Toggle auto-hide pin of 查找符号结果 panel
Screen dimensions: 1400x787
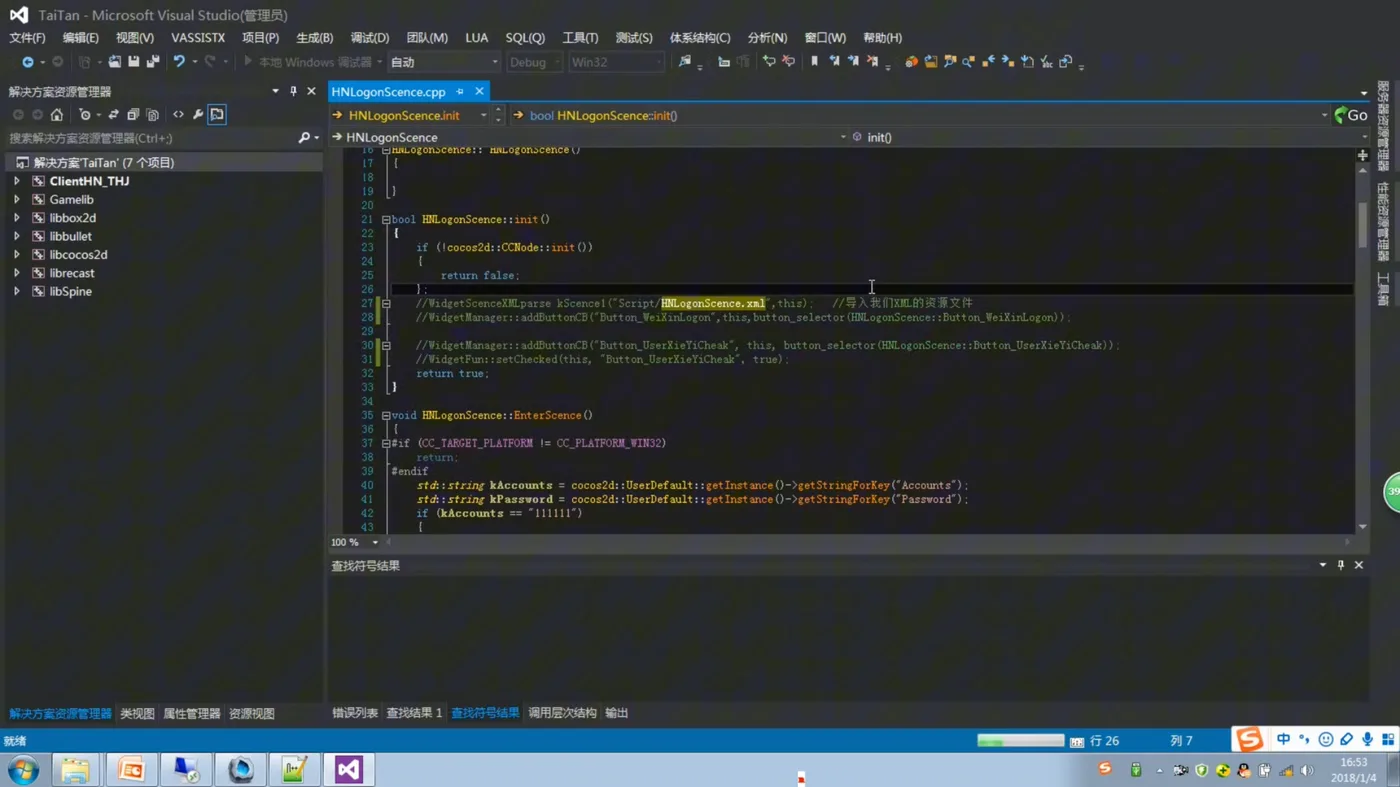(x=1340, y=565)
